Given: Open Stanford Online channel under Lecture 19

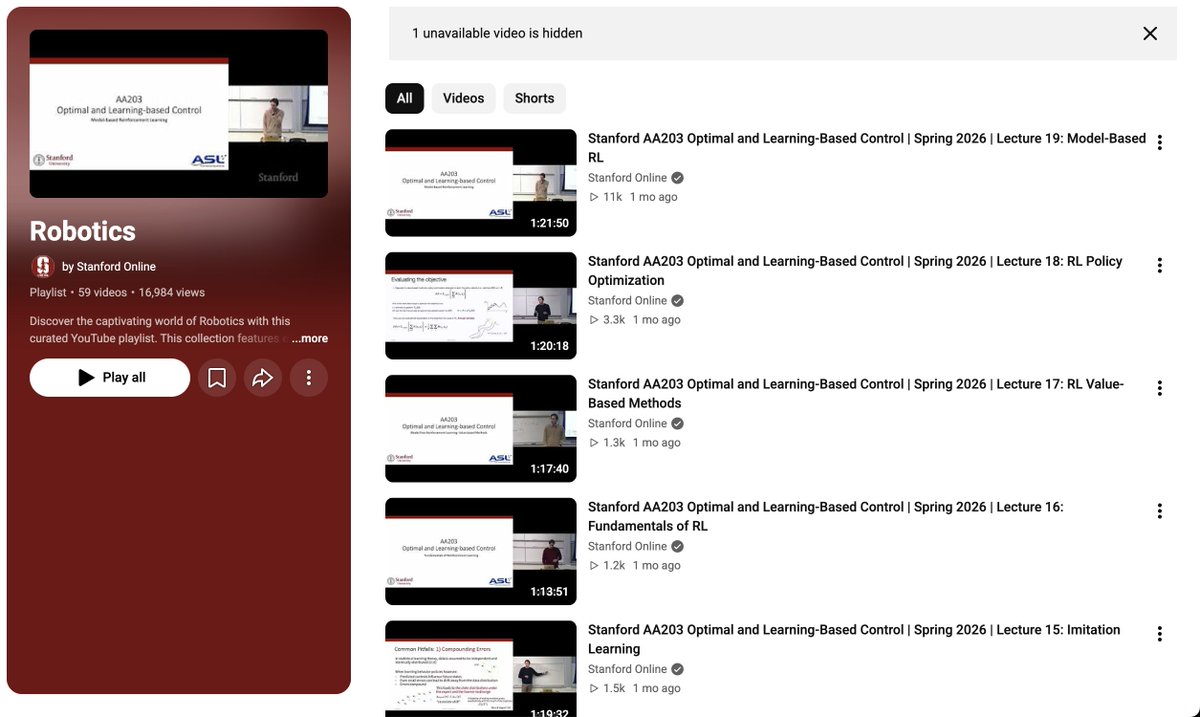Looking at the screenshot, I should point(627,178).
